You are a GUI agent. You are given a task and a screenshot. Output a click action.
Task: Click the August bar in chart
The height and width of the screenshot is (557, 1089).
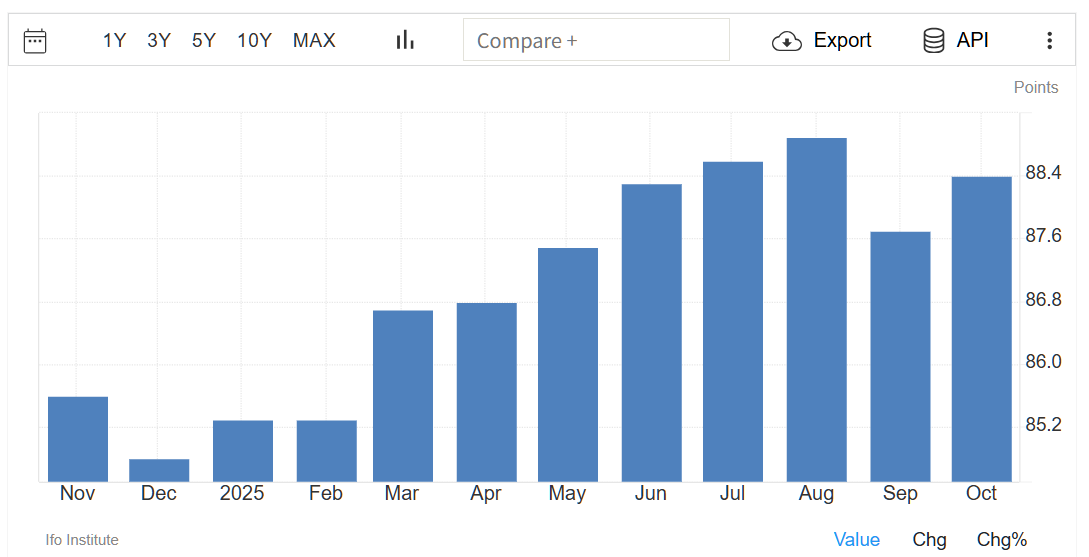[816, 310]
